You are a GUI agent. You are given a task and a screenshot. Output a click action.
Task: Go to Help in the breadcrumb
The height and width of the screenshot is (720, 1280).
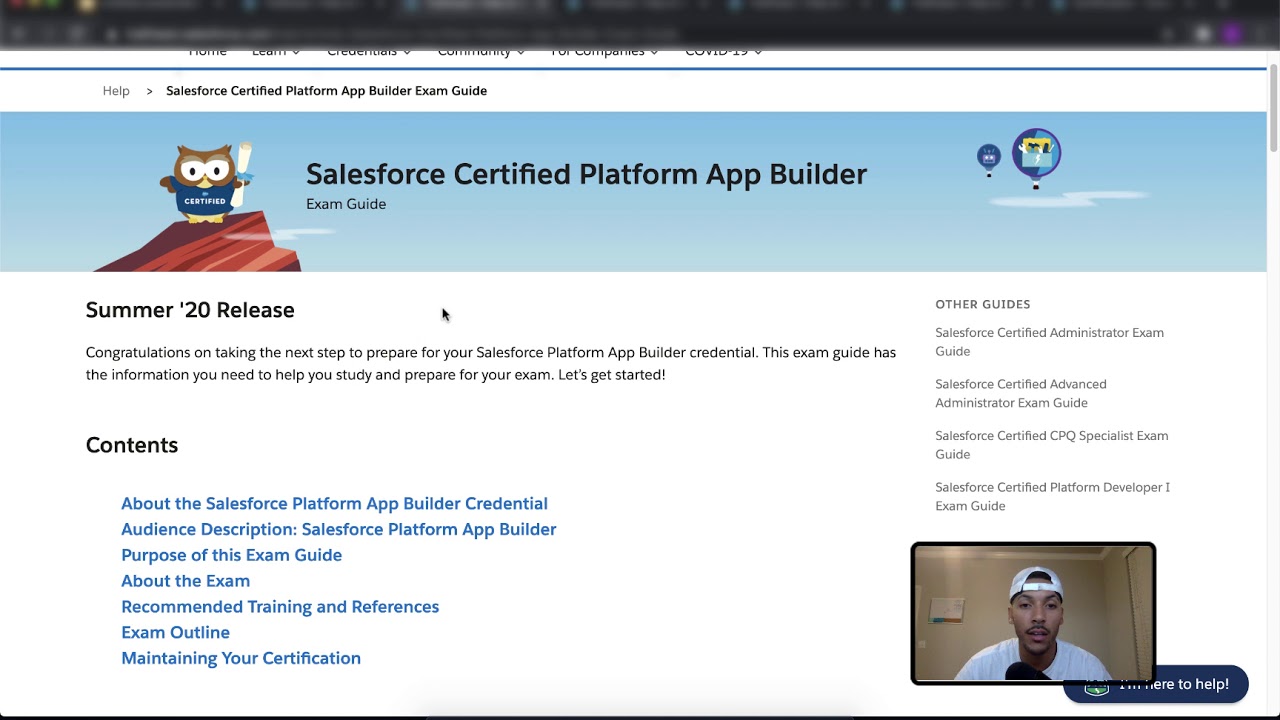(x=116, y=91)
